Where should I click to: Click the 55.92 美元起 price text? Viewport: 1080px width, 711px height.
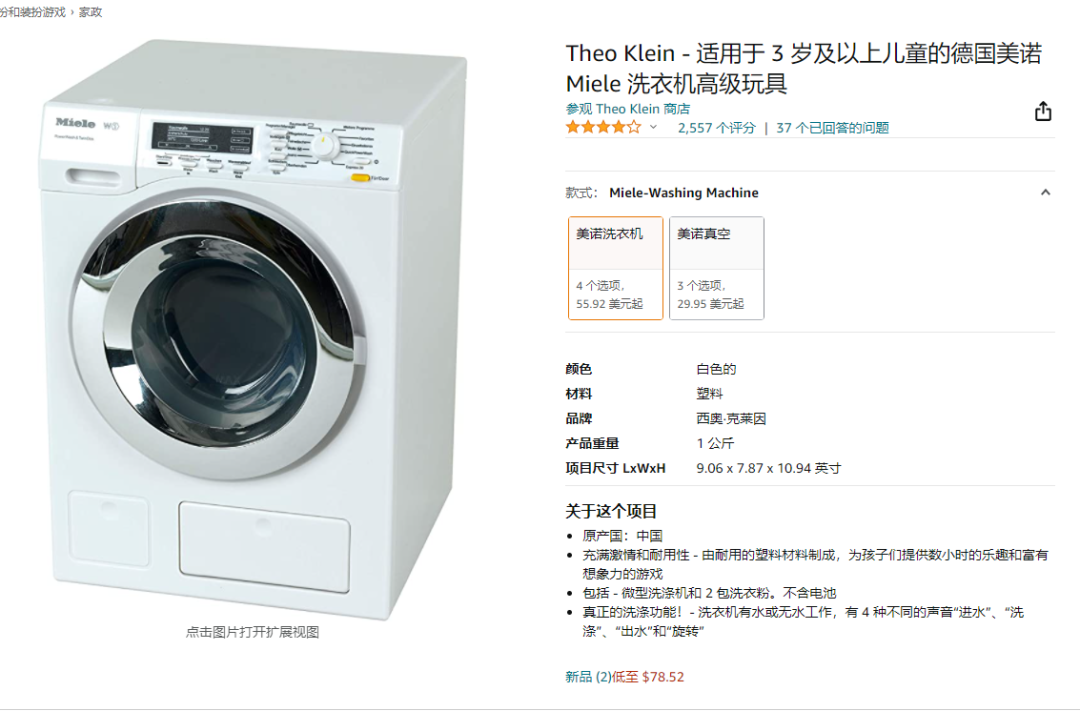(x=612, y=304)
